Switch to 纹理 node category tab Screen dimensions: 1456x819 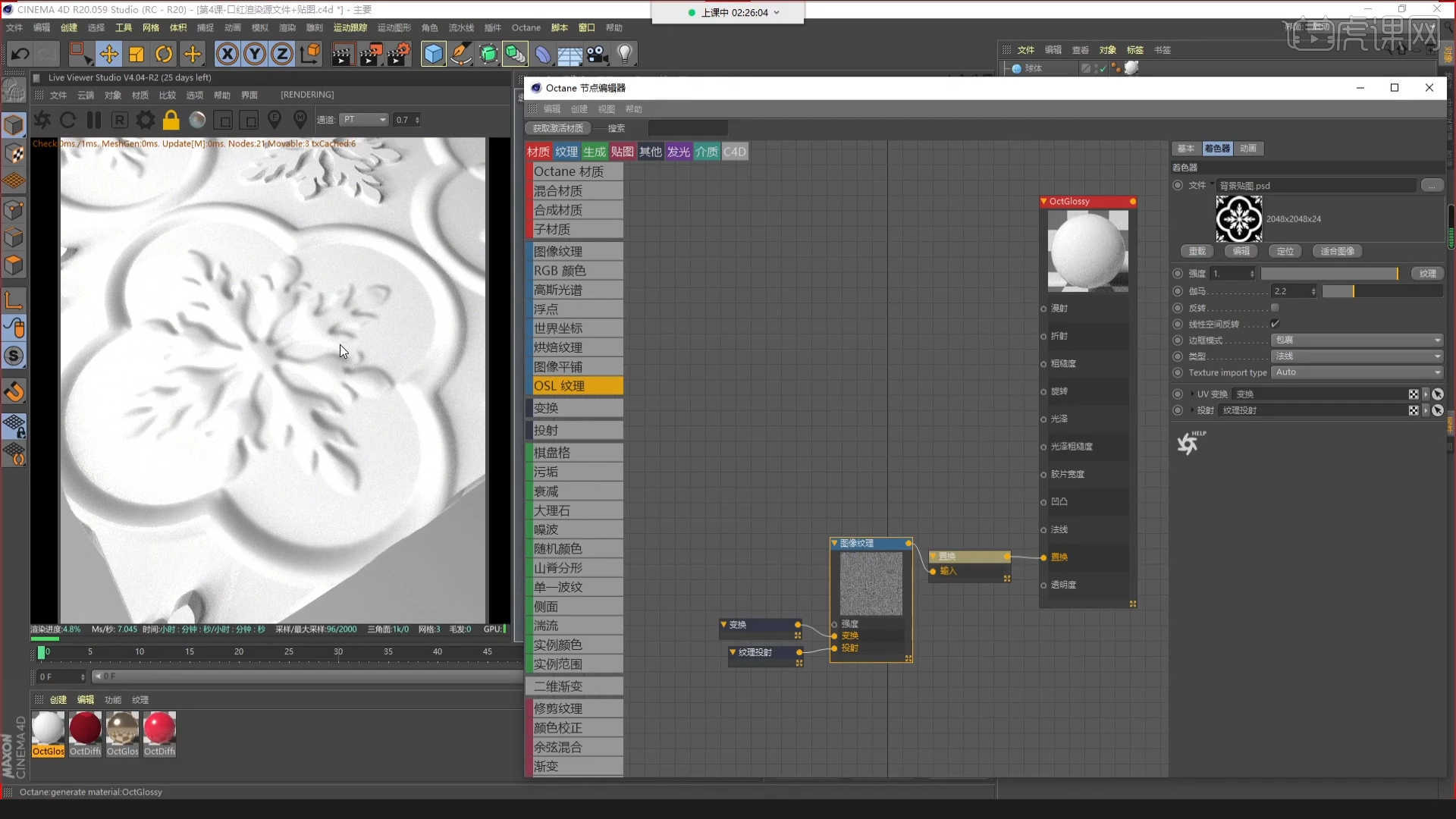pos(566,152)
